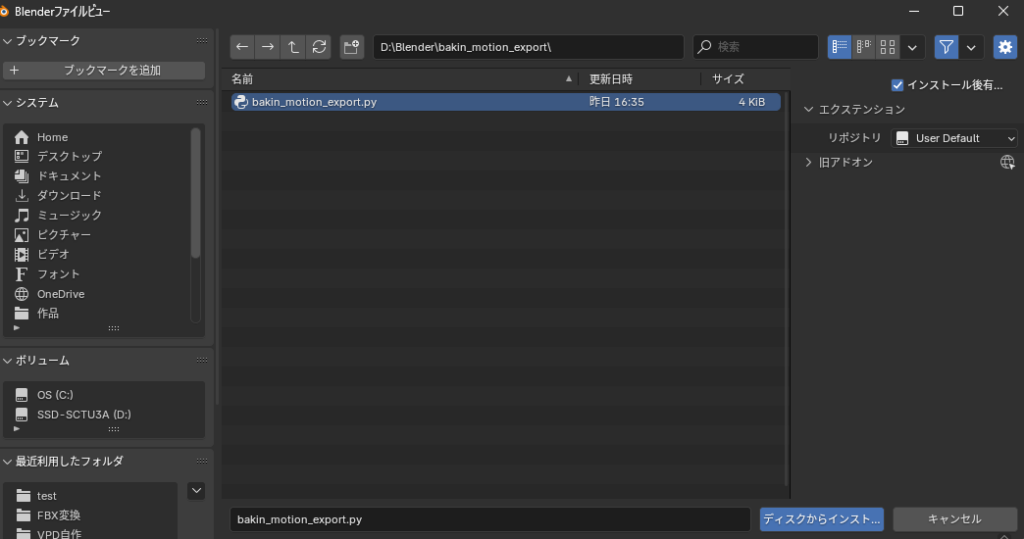
Task: Click the forward navigation arrow
Action: (x=267, y=47)
